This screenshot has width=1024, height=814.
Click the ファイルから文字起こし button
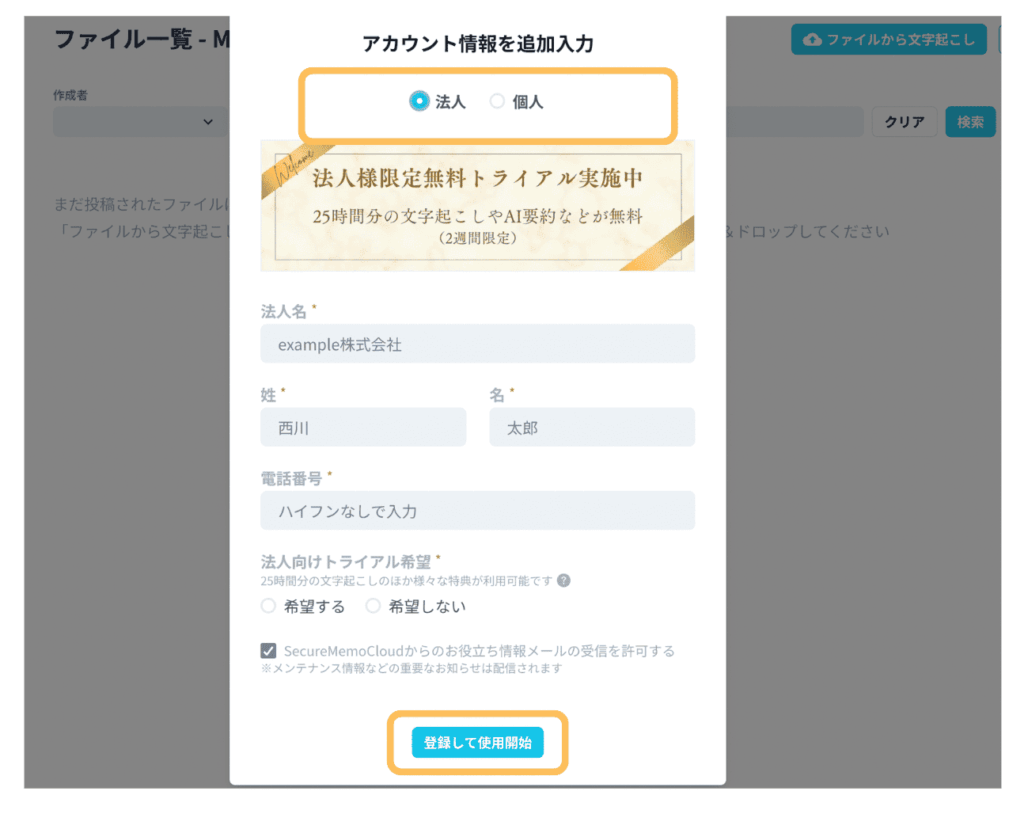(888, 40)
